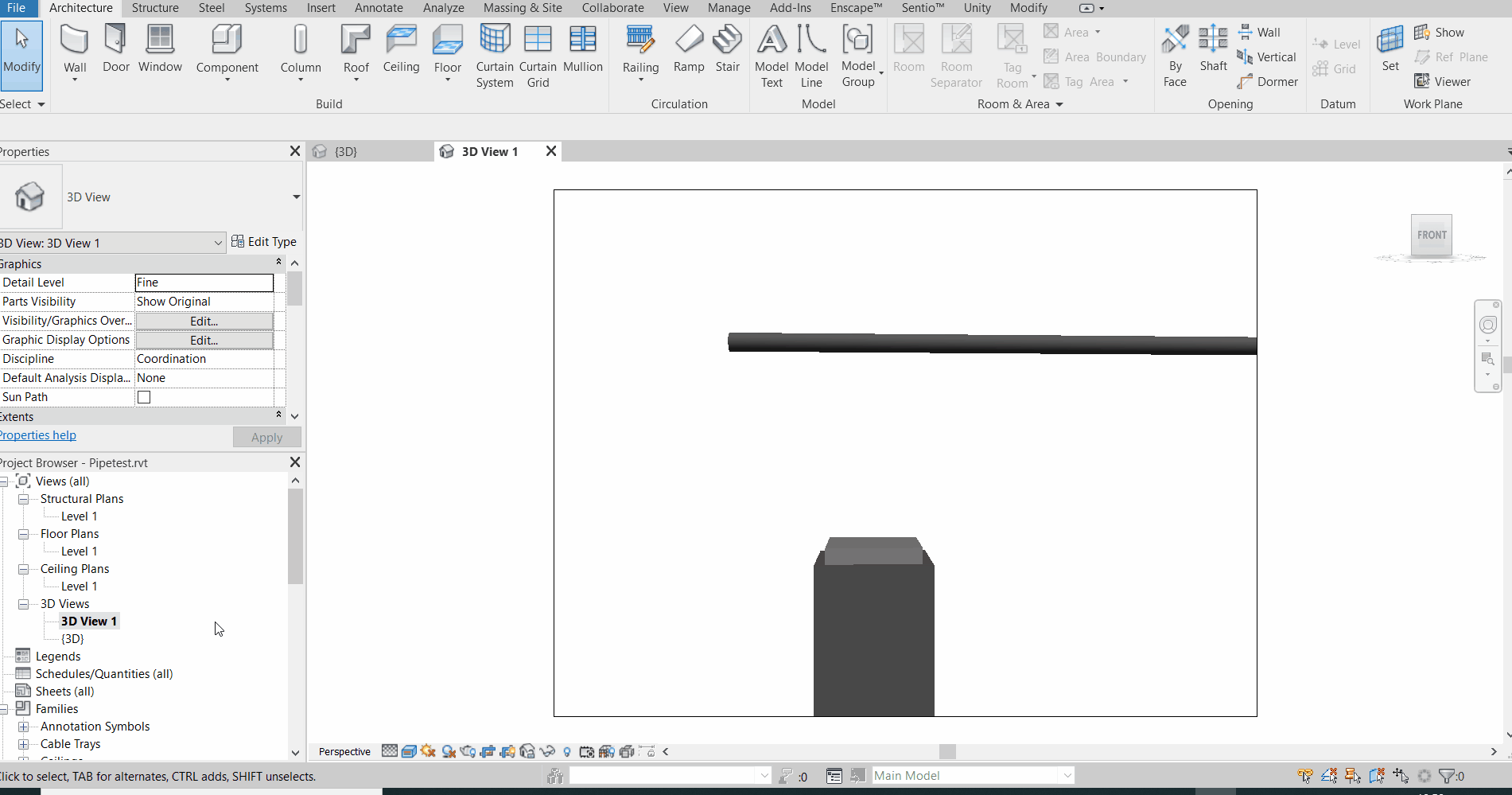The width and height of the screenshot is (1512, 795).
Task: Pick the Curtain Grid tool
Action: [538, 56]
